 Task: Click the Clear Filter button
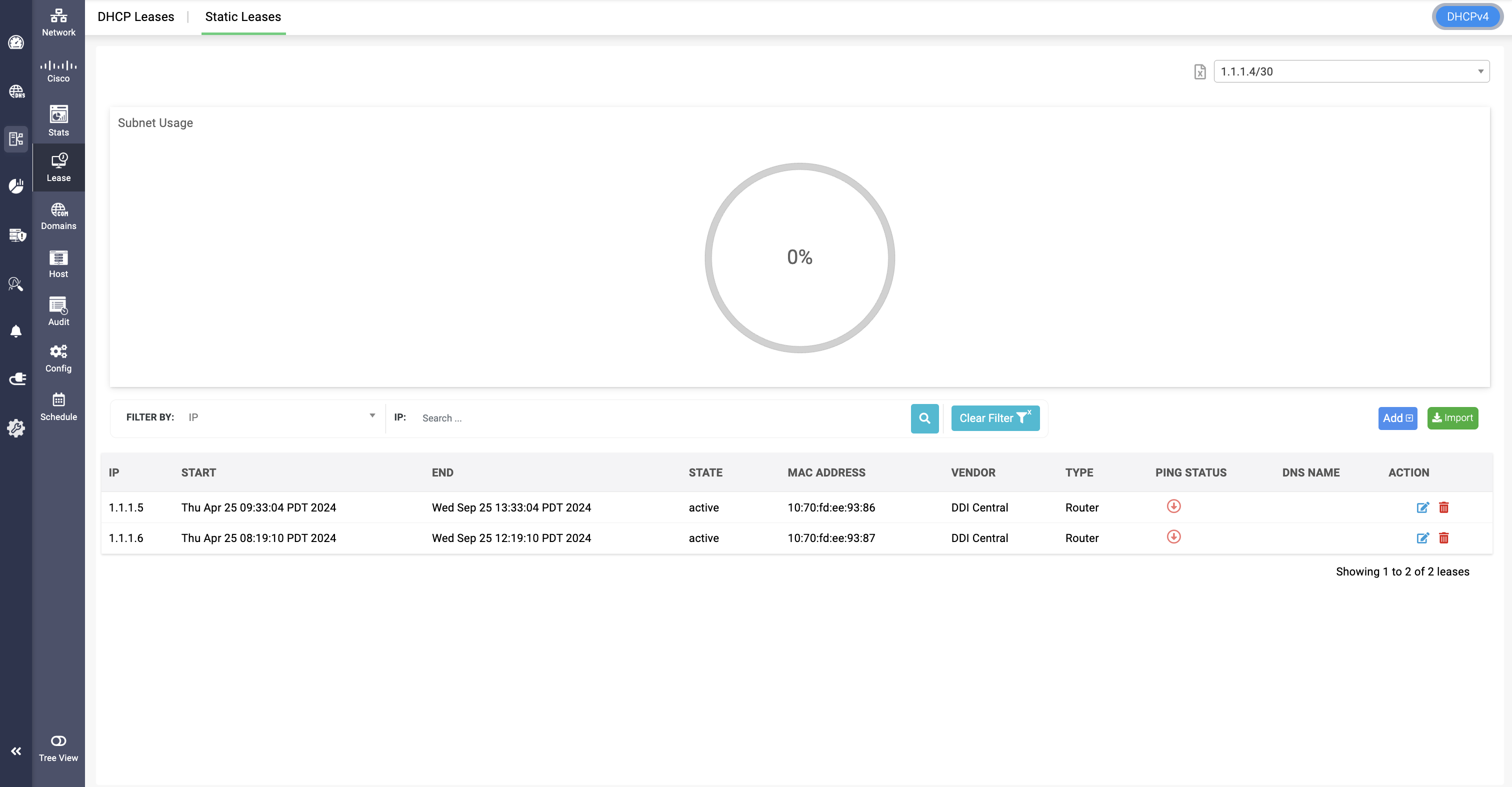click(995, 418)
